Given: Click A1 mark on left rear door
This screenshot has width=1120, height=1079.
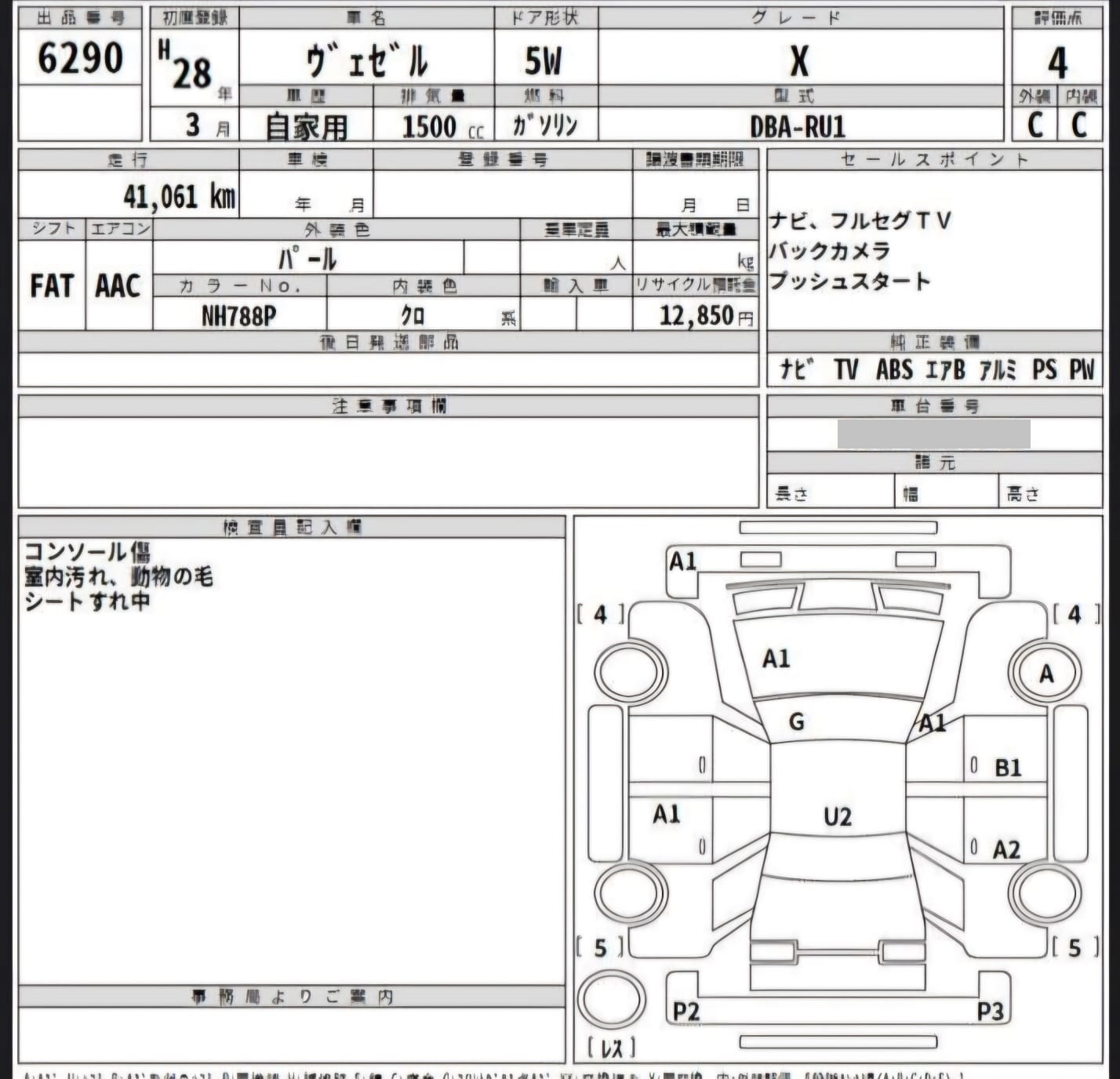Looking at the screenshot, I should pyautogui.click(x=667, y=815).
